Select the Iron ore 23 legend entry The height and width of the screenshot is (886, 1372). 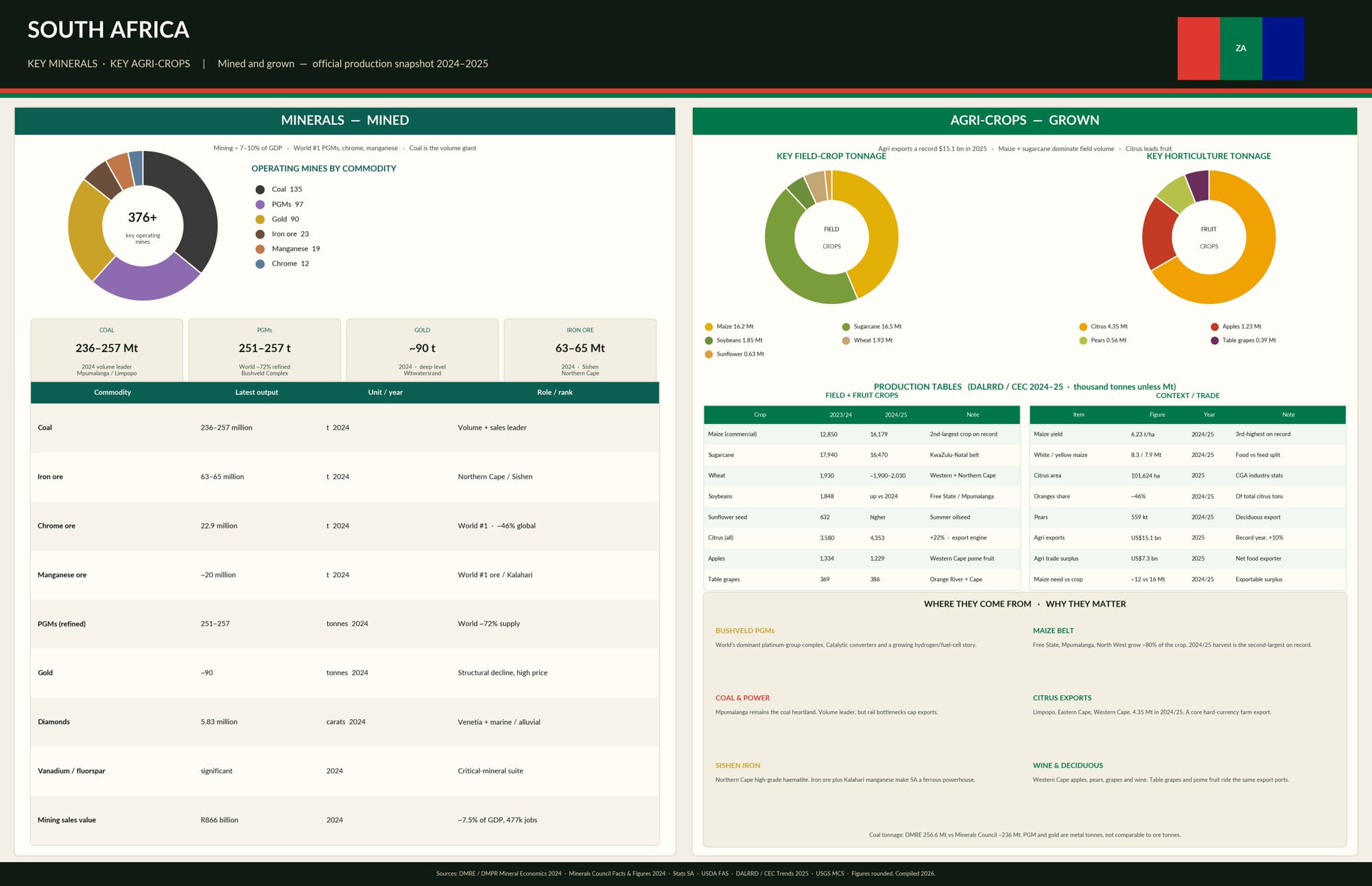coord(283,234)
